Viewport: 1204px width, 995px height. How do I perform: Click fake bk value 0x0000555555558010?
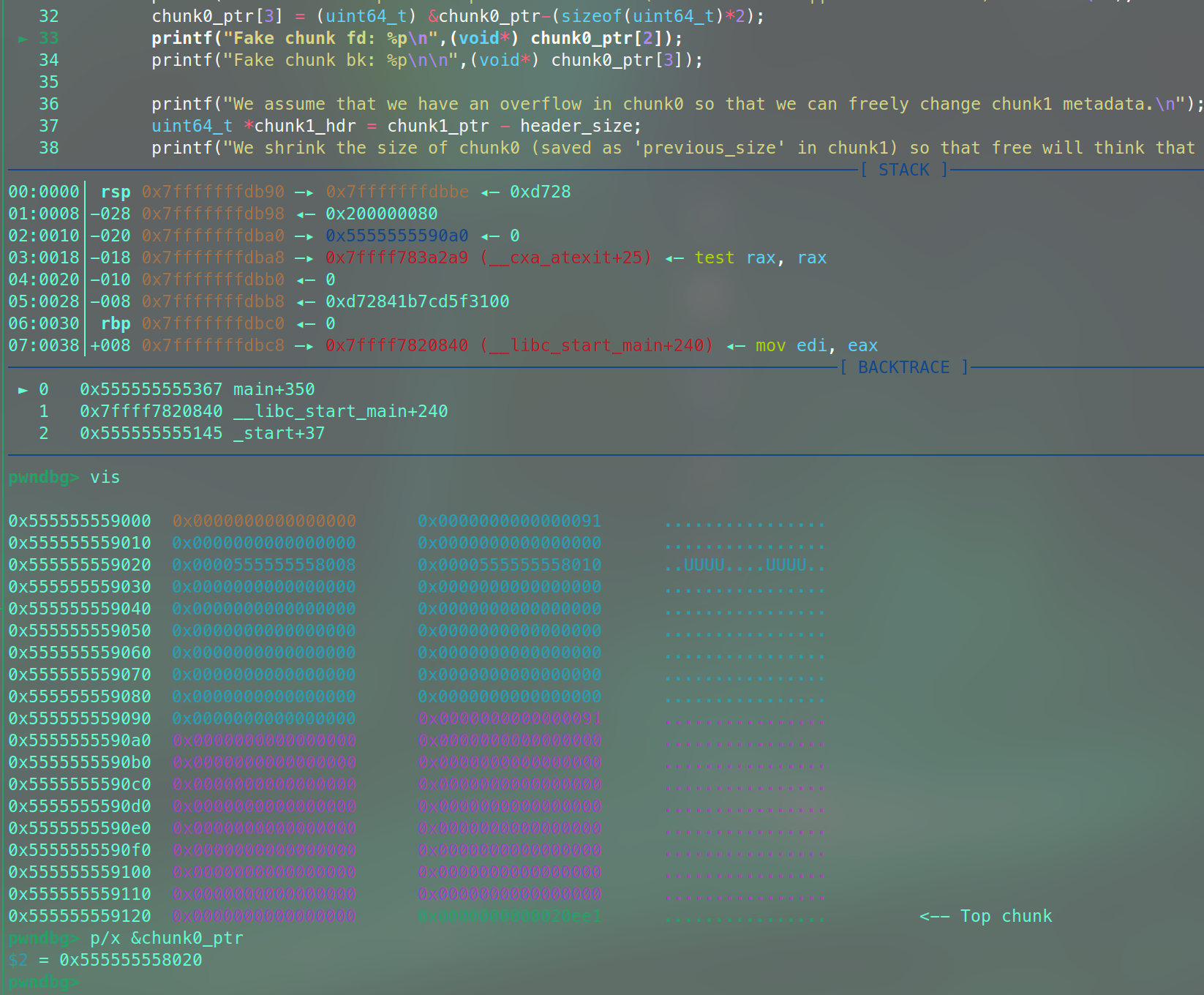[510, 565]
